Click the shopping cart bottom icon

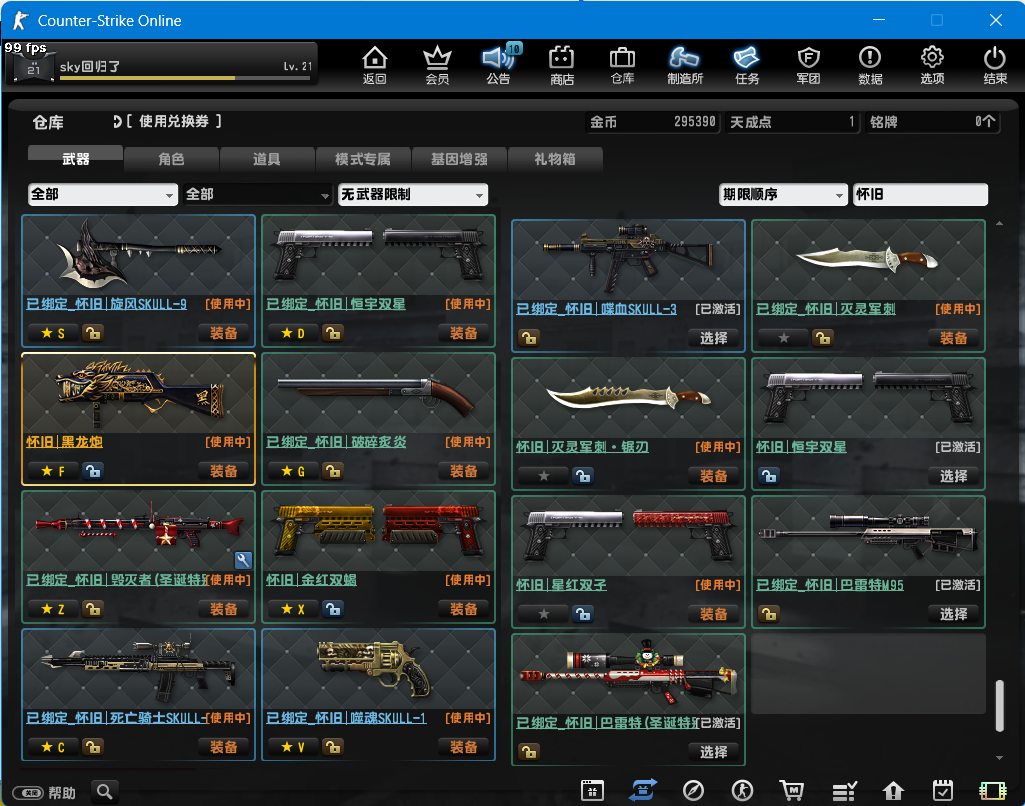(792, 790)
